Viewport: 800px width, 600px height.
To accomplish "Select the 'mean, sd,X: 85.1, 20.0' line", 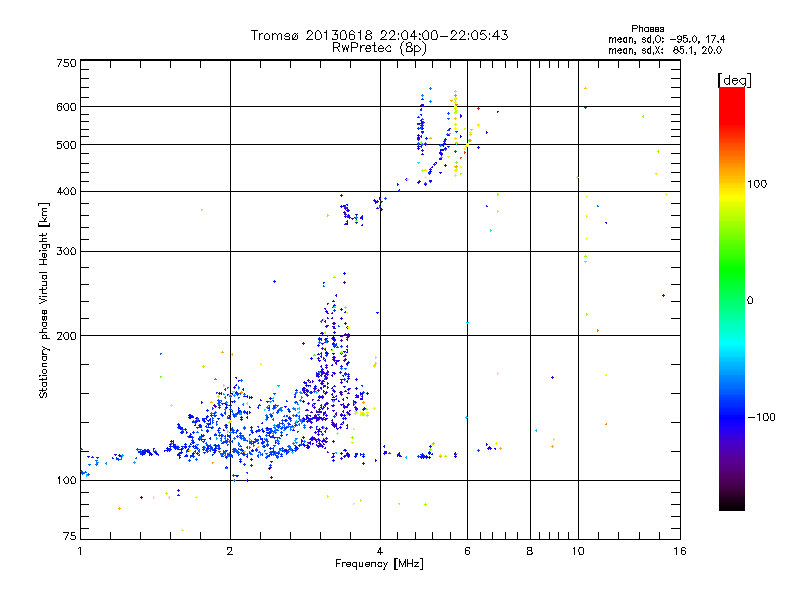I will click(665, 51).
